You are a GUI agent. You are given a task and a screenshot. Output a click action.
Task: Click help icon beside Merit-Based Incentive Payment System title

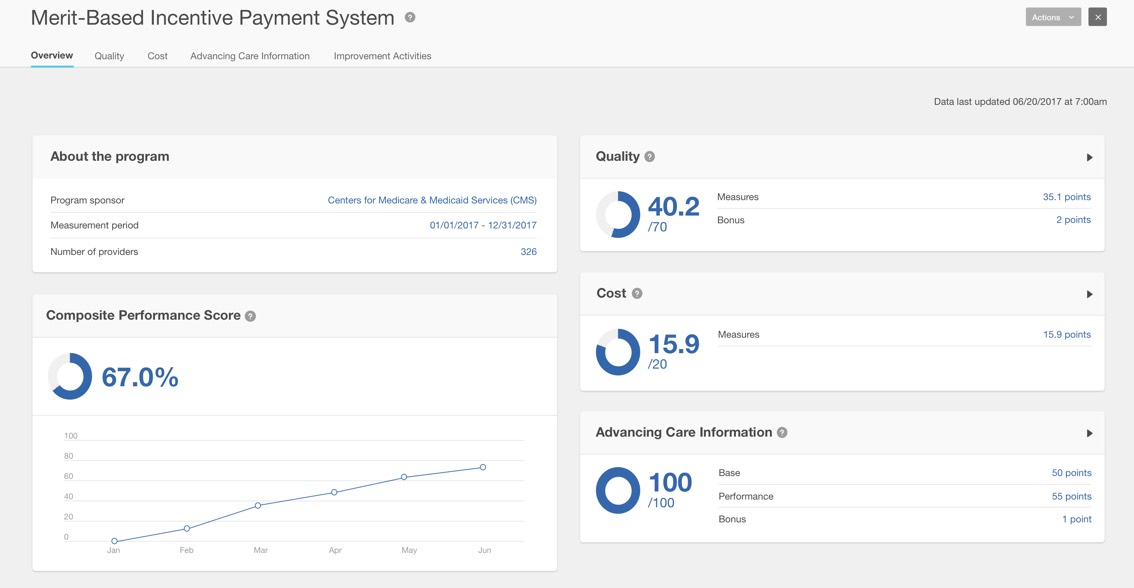tap(410, 18)
